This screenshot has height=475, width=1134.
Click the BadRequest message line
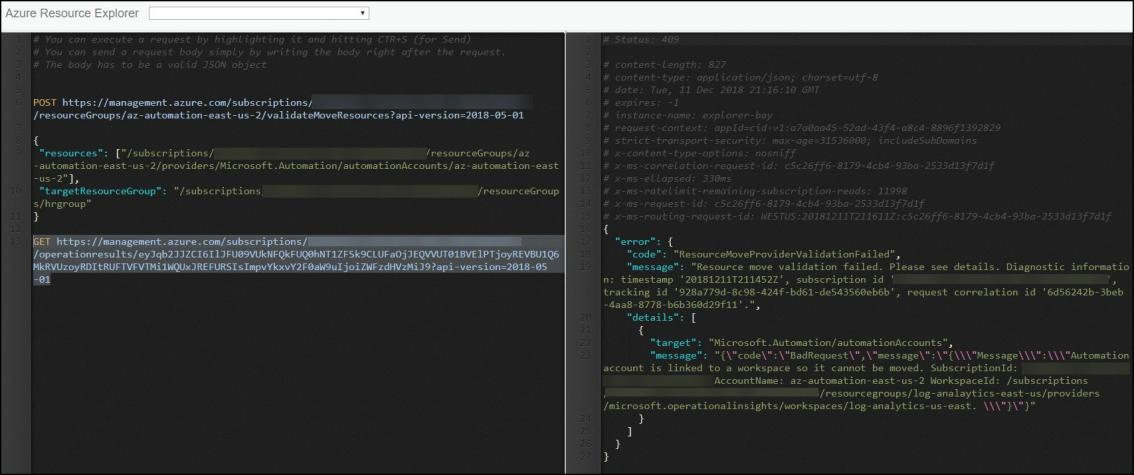[889, 355]
